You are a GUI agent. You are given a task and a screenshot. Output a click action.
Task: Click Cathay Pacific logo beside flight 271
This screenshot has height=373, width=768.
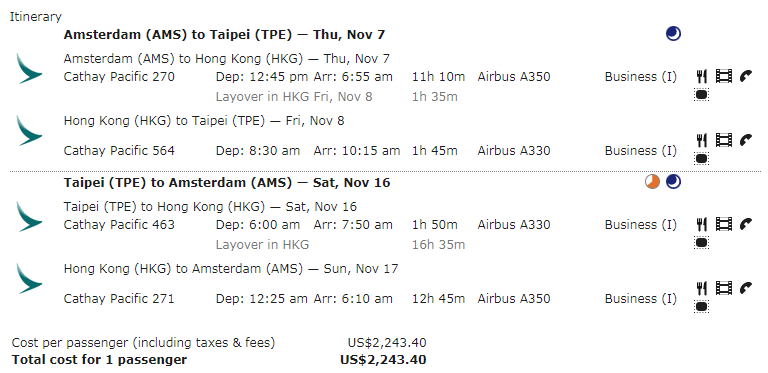point(29,279)
